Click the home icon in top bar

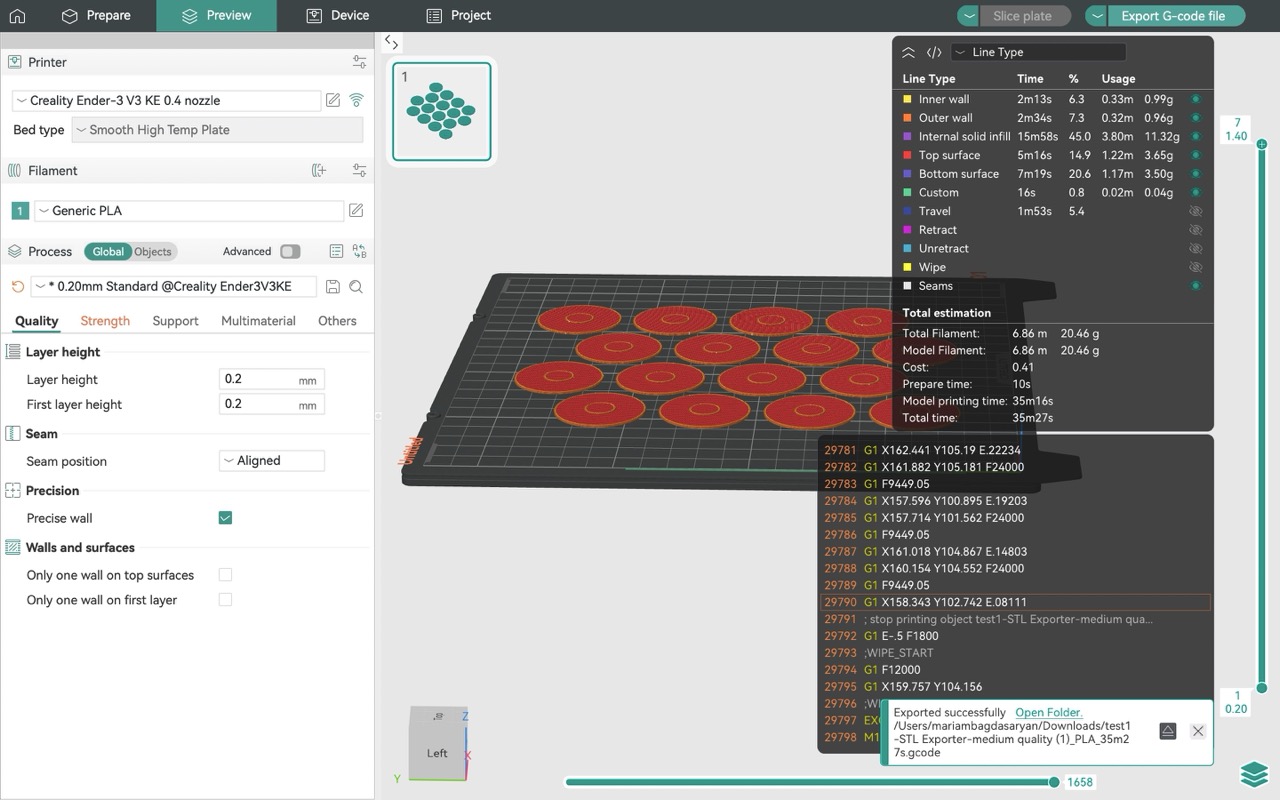[17, 16]
